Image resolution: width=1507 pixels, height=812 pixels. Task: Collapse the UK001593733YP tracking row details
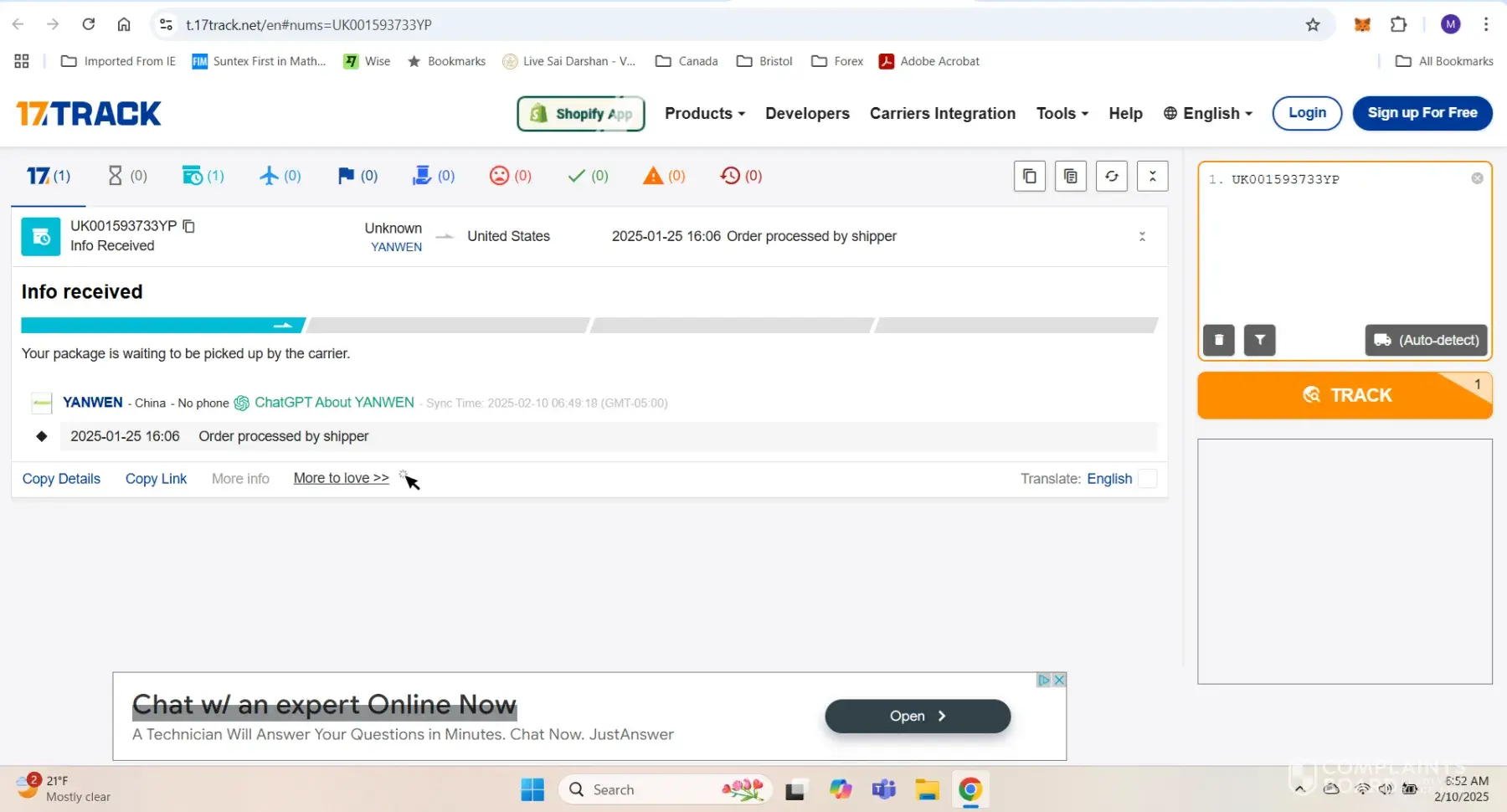click(1142, 237)
